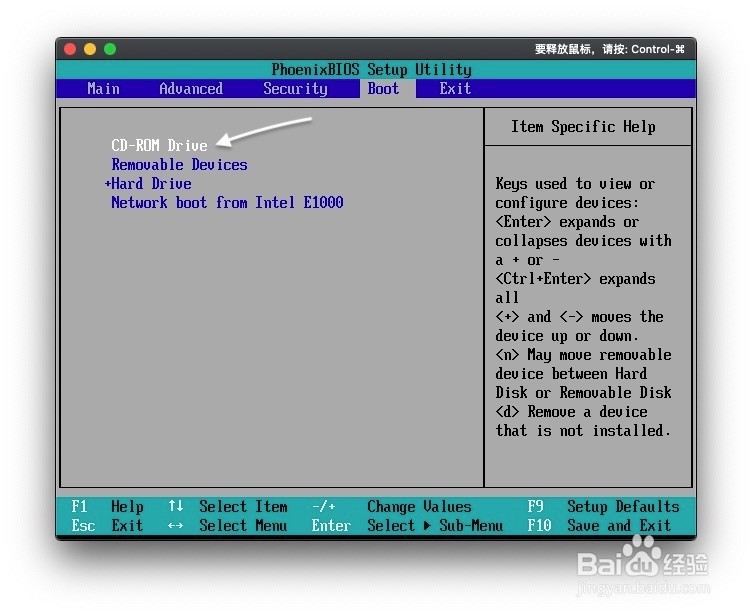Click the Esc Exit key hint
The width and height of the screenshot is (752, 614).
coord(107,526)
